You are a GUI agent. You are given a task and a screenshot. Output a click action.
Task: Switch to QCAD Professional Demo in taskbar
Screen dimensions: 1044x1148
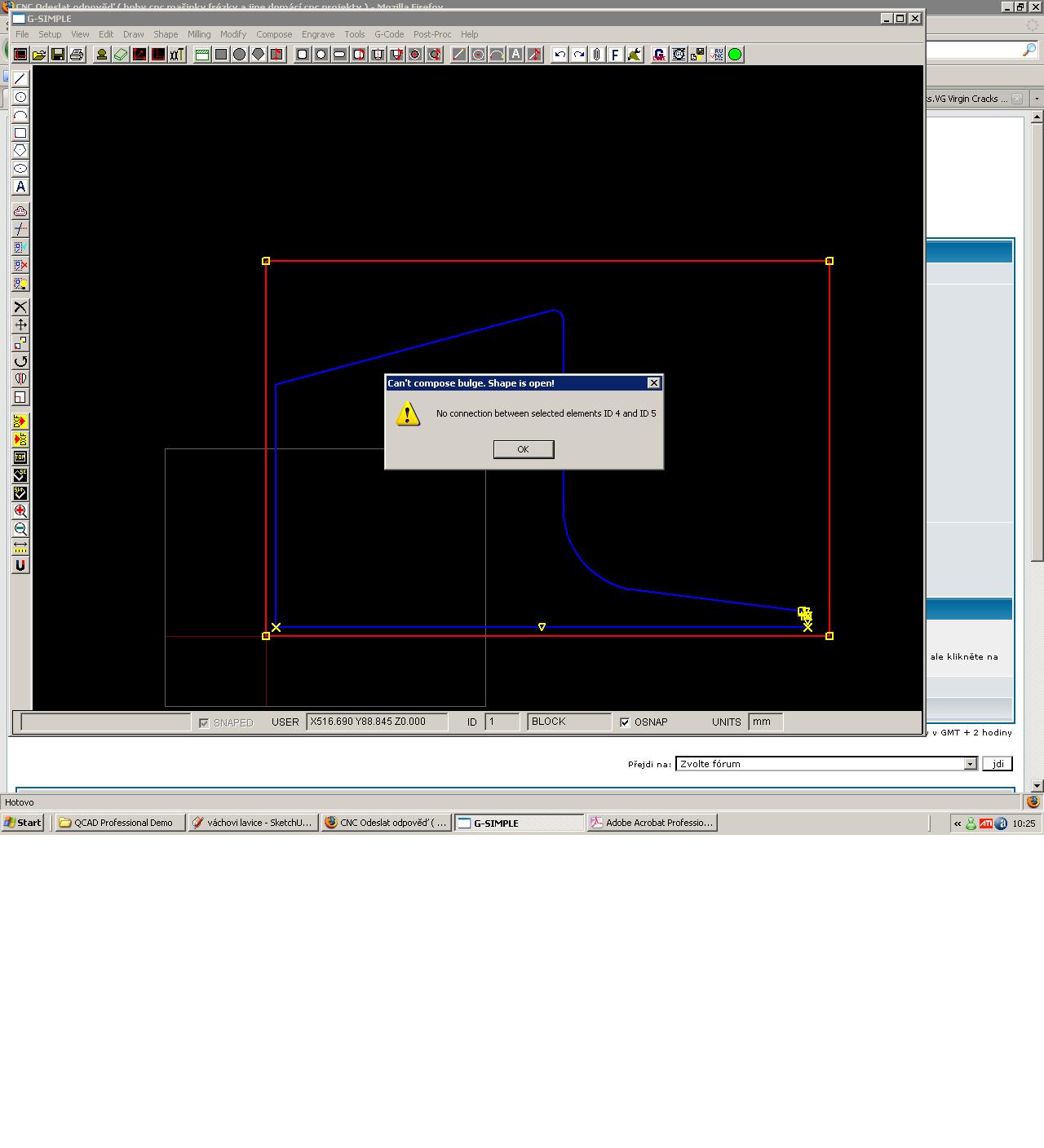121,823
